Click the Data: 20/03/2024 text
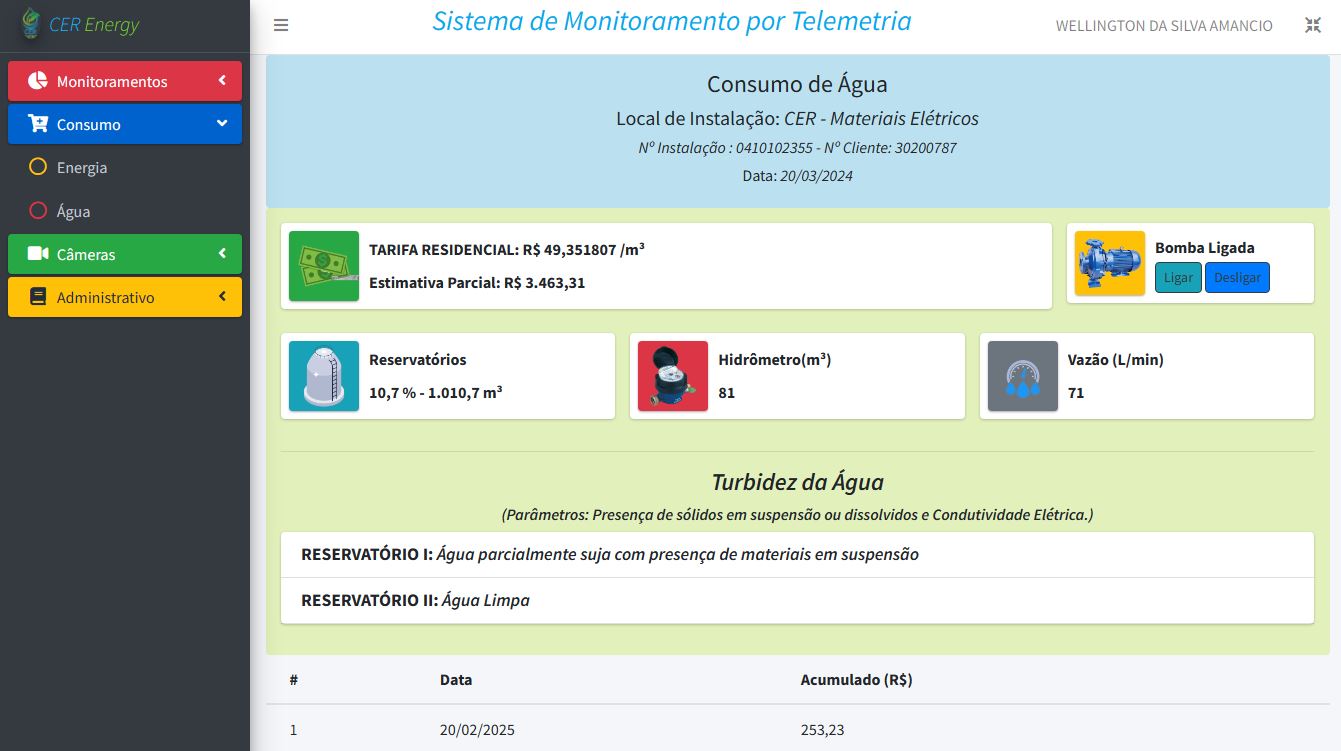 tap(797, 176)
